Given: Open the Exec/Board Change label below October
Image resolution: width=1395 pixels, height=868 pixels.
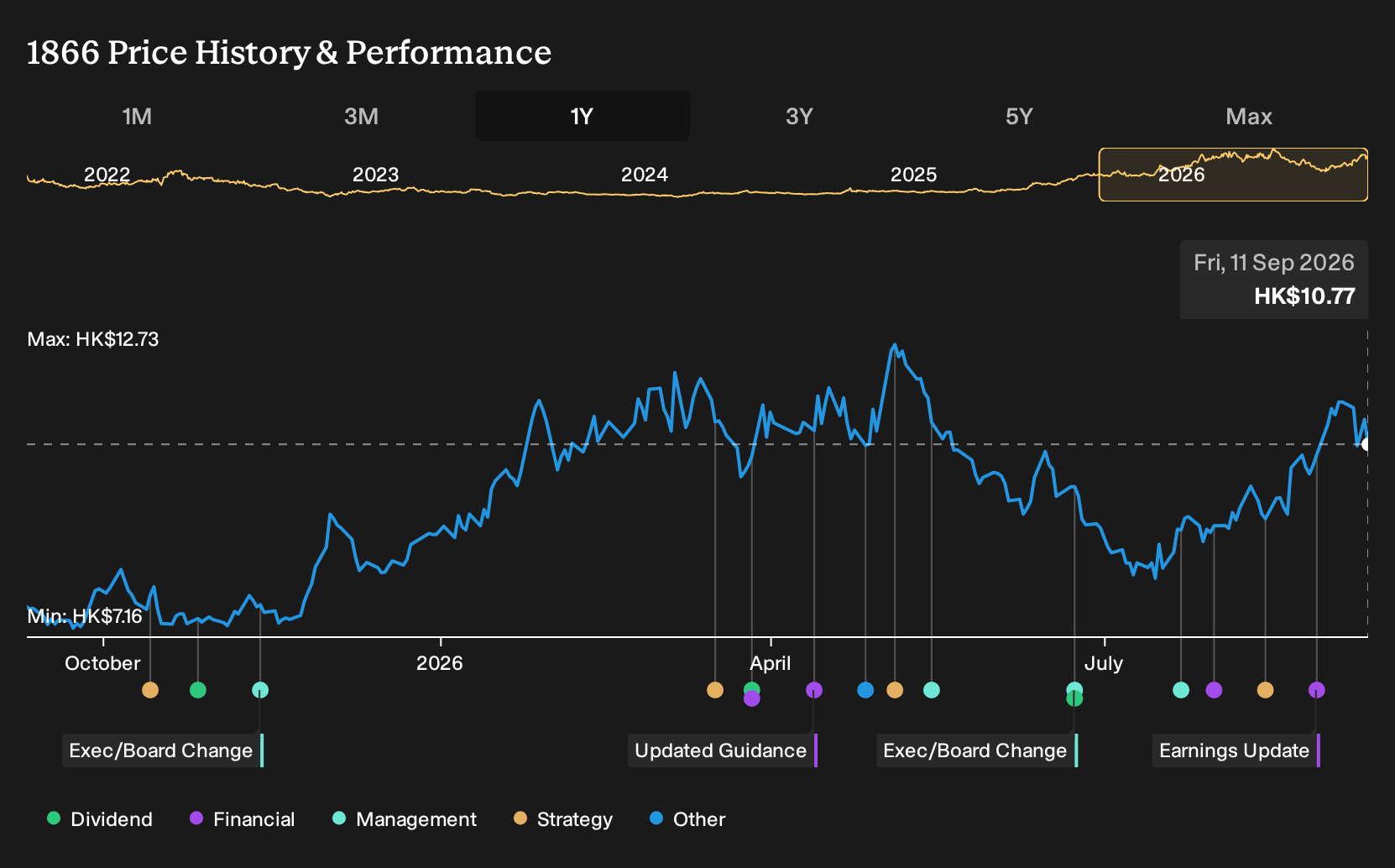Looking at the screenshot, I should coord(163,750).
